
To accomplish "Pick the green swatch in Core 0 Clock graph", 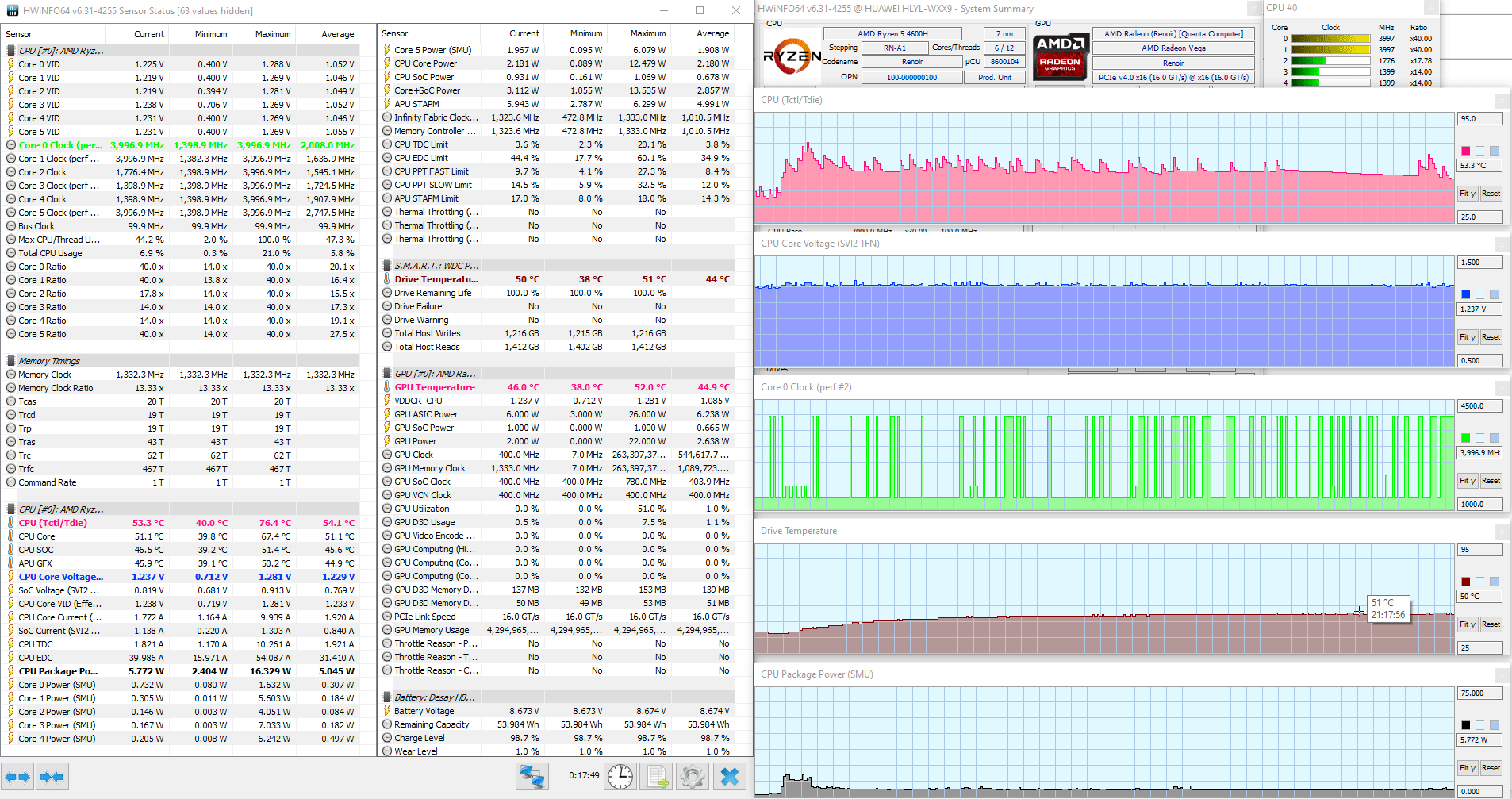I will pyautogui.click(x=1466, y=438).
